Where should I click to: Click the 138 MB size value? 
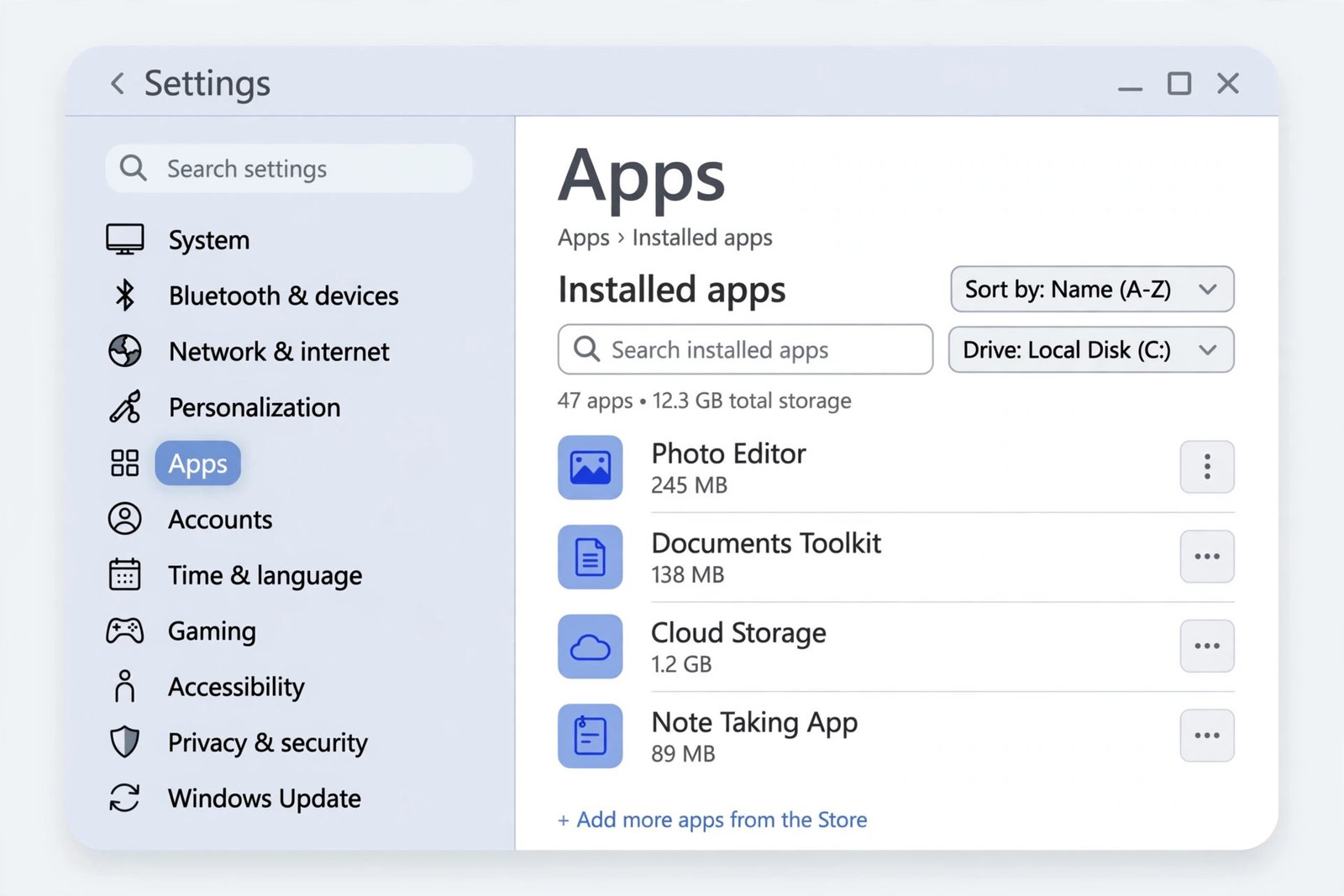click(x=687, y=575)
